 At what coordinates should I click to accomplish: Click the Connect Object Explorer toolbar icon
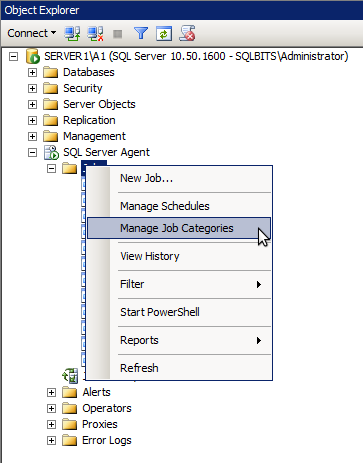(x=72, y=34)
